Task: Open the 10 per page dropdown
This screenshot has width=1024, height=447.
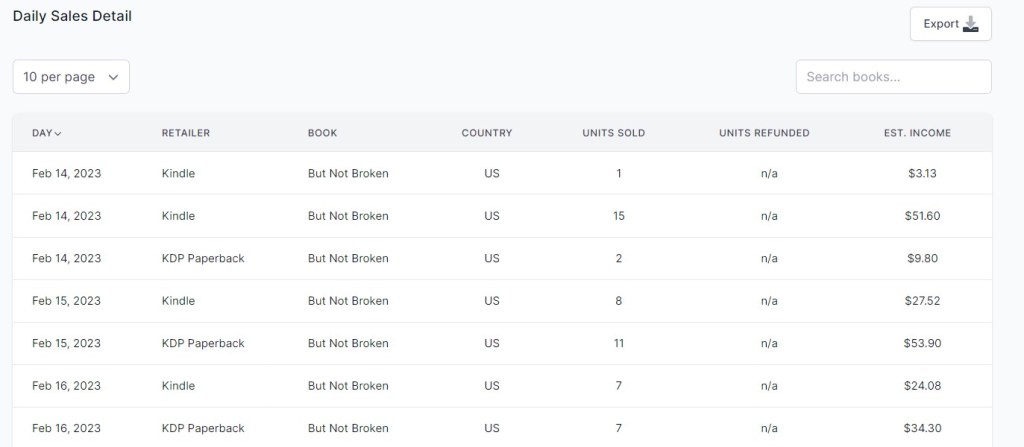Action: 71,77
